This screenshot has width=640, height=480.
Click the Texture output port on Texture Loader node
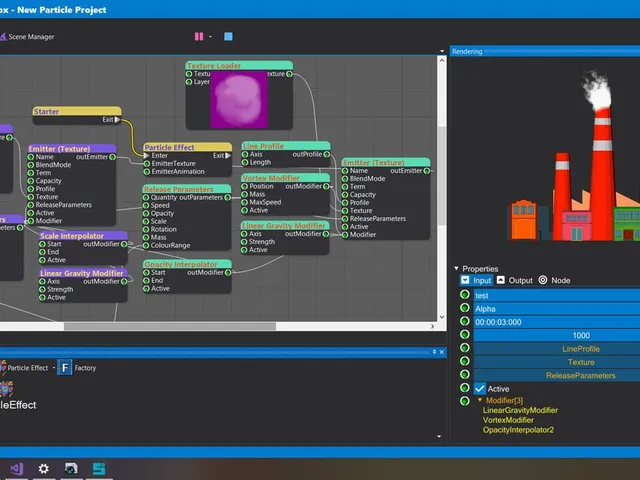pyautogui.click(x=289, y=74)
